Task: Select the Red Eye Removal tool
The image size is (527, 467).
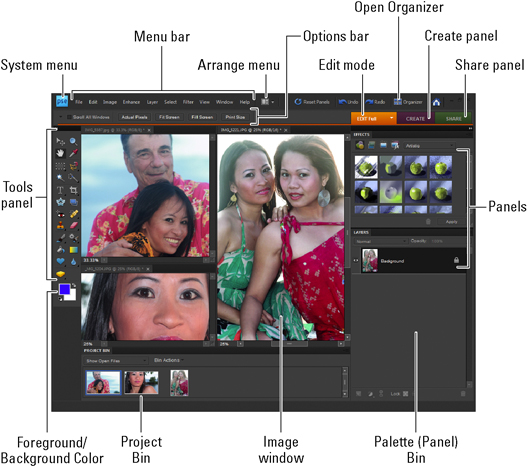Action: (x=60, y=214)
